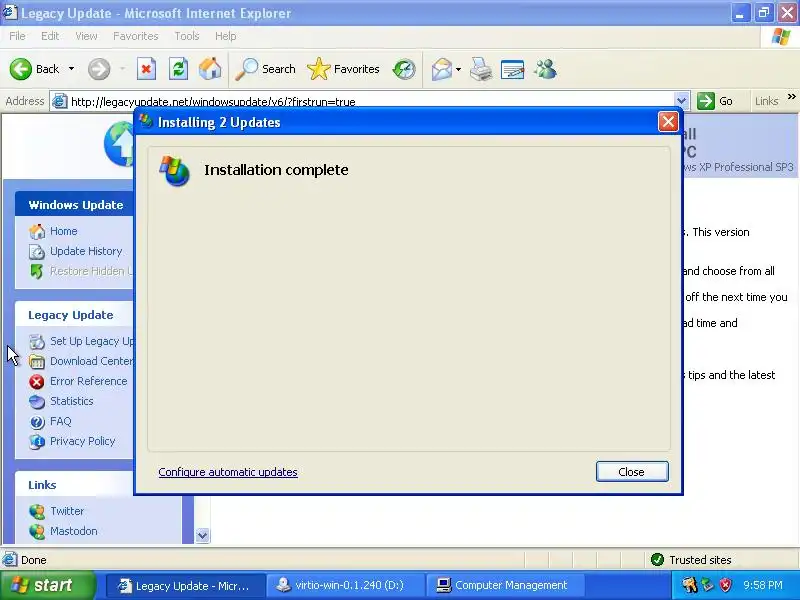This screenshot has height=600, width=800.
Task: Open the Address bar dropdown arrow
Action: click(681, 101)
